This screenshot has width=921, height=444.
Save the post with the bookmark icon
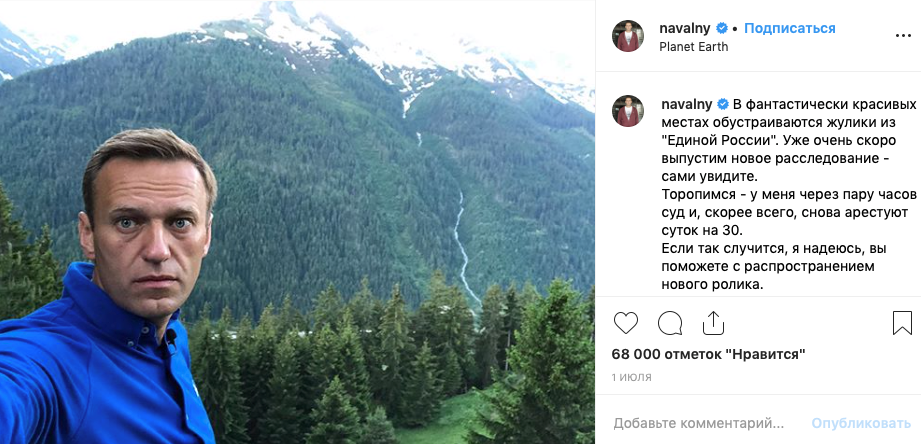click(902, 323)
